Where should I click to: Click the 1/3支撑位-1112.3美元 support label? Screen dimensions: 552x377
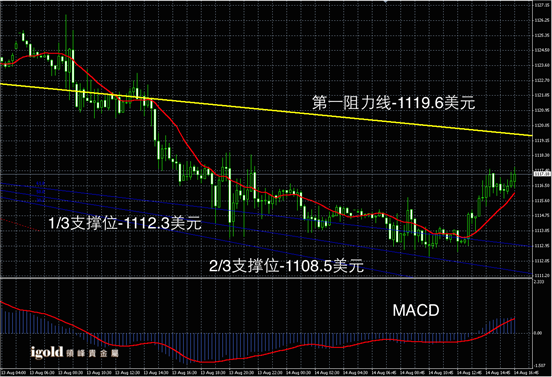tap(125, 223)
